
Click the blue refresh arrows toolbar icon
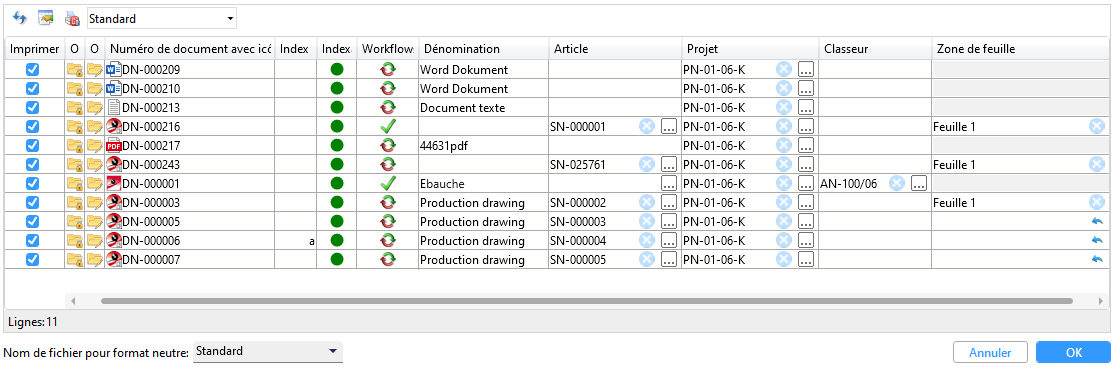20,18
